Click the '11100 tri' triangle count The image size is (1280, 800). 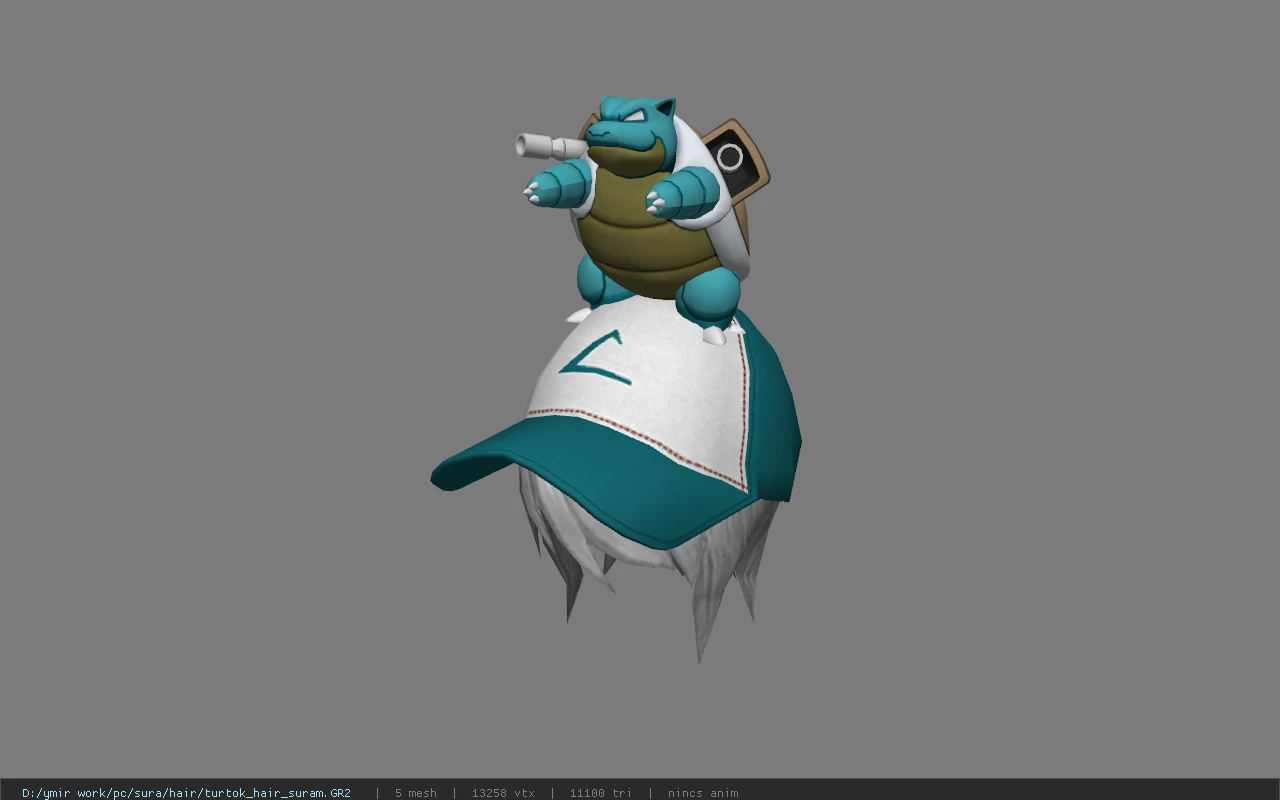(601, 793)
